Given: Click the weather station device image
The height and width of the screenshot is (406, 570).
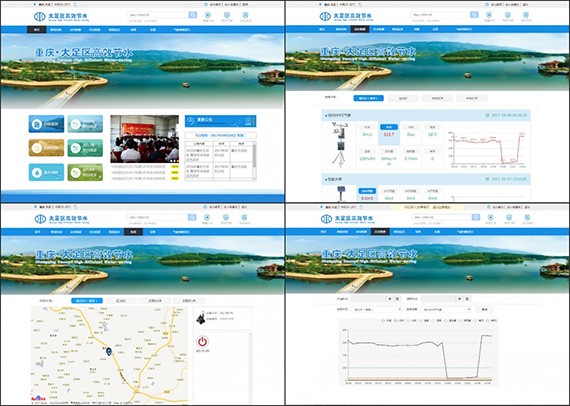Looking at the screenshot, I should 339,145.
